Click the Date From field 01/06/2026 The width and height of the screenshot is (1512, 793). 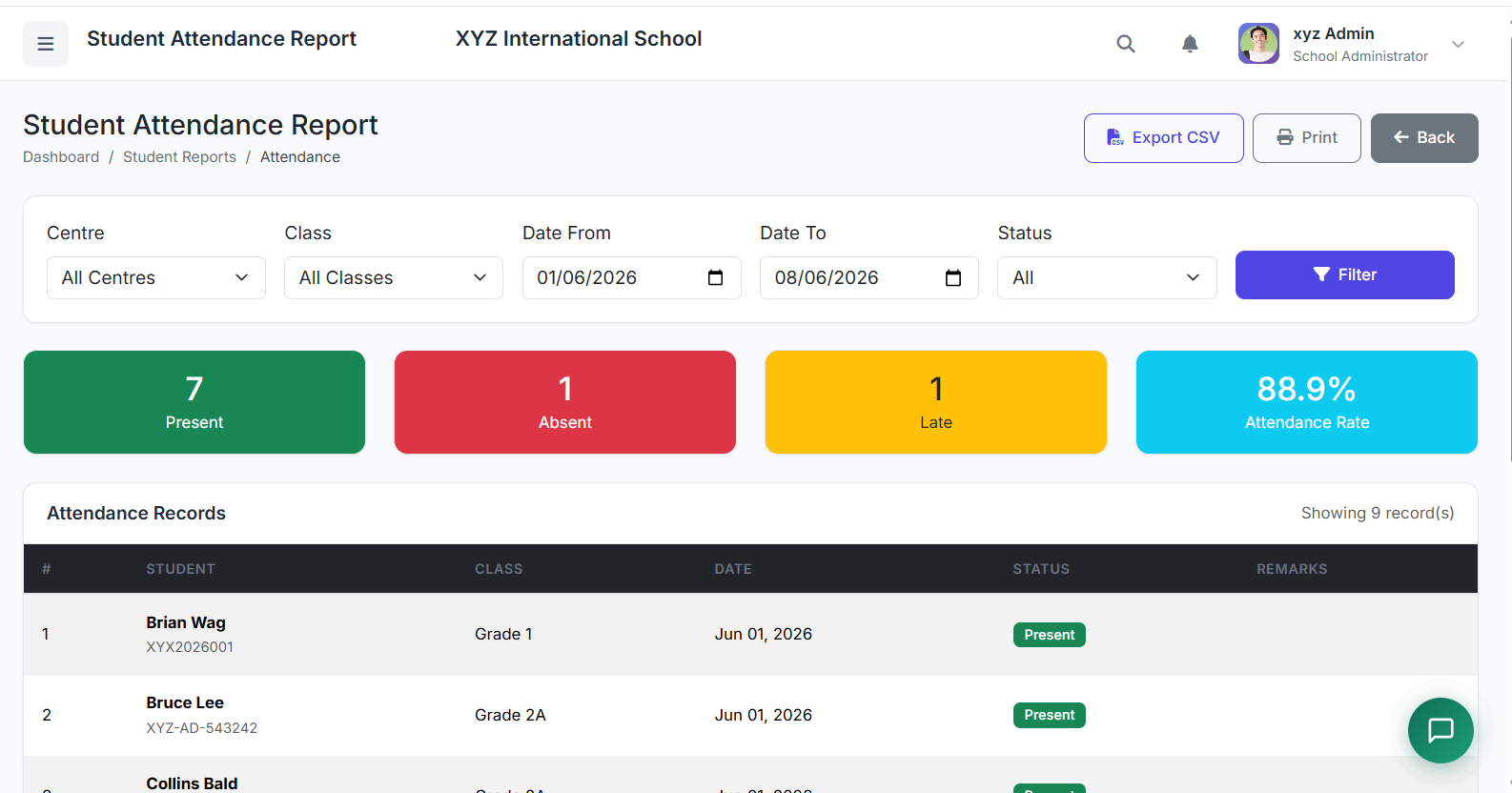pyautogui.click(x=632, y=277)
